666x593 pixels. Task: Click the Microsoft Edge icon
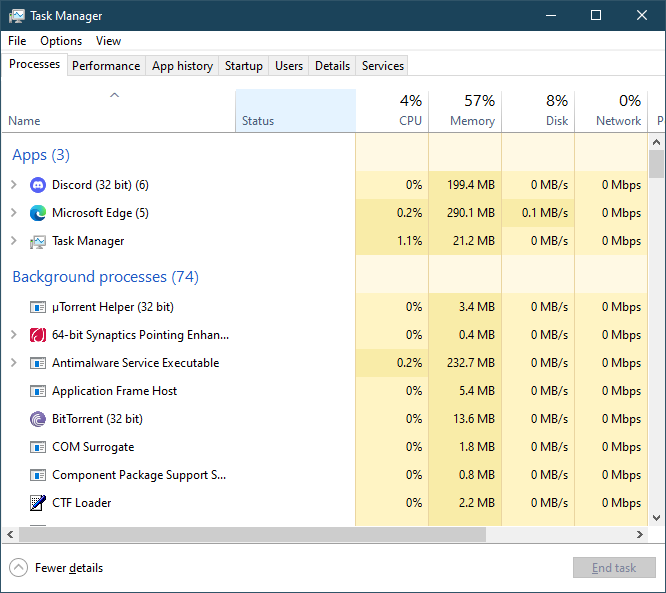coord(38,213)
